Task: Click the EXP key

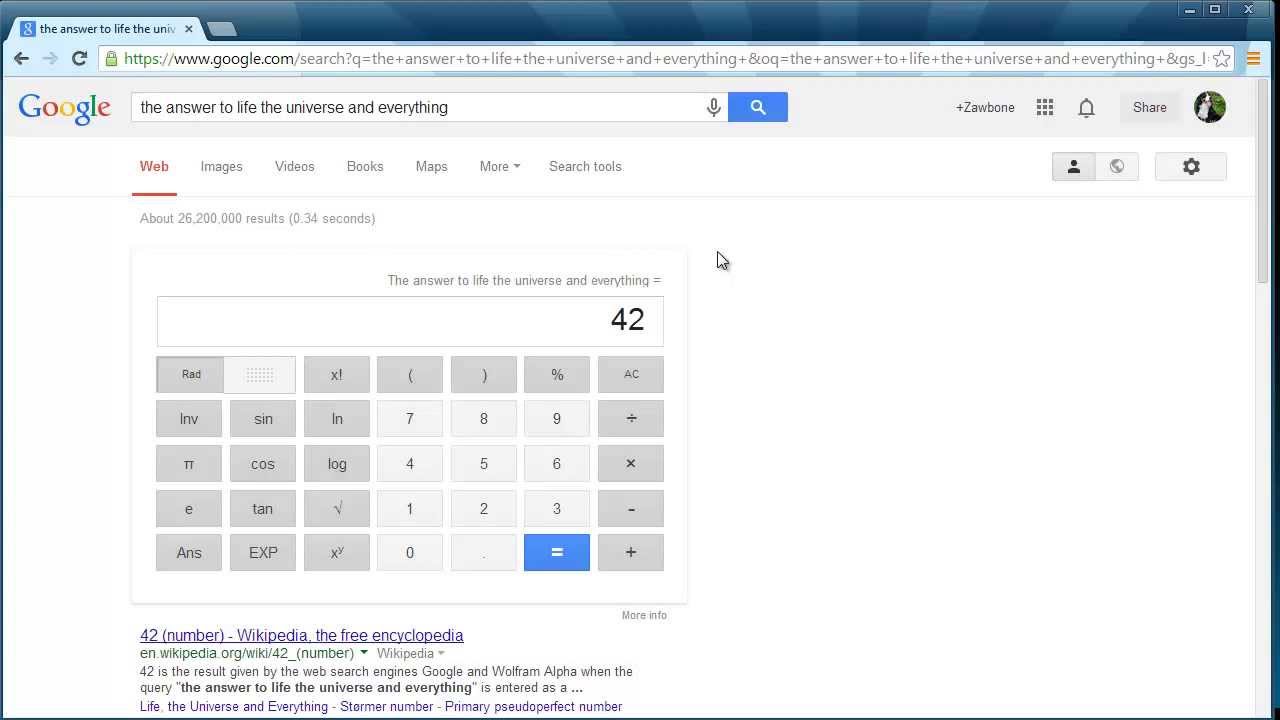Action: (263, 553)
